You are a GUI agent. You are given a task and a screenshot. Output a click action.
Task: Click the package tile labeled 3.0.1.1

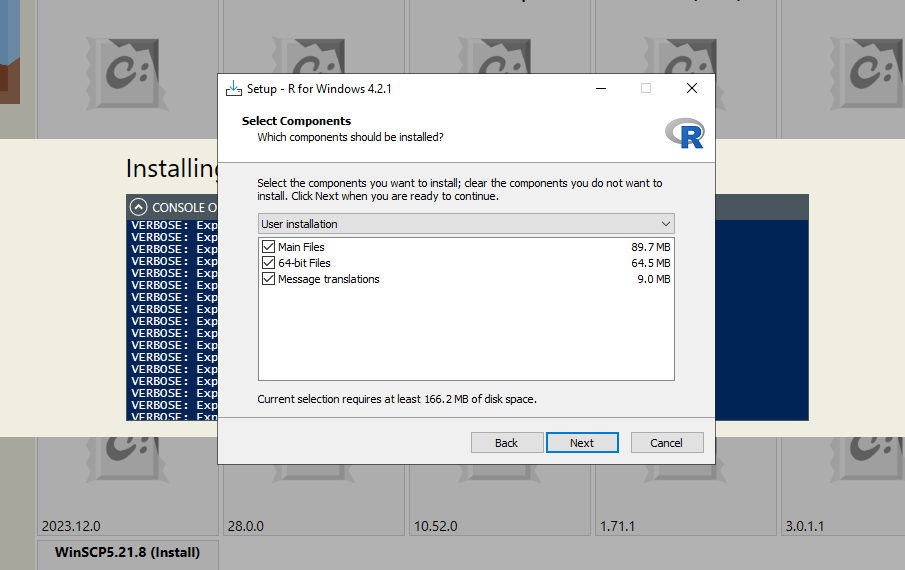click(843, 486)
